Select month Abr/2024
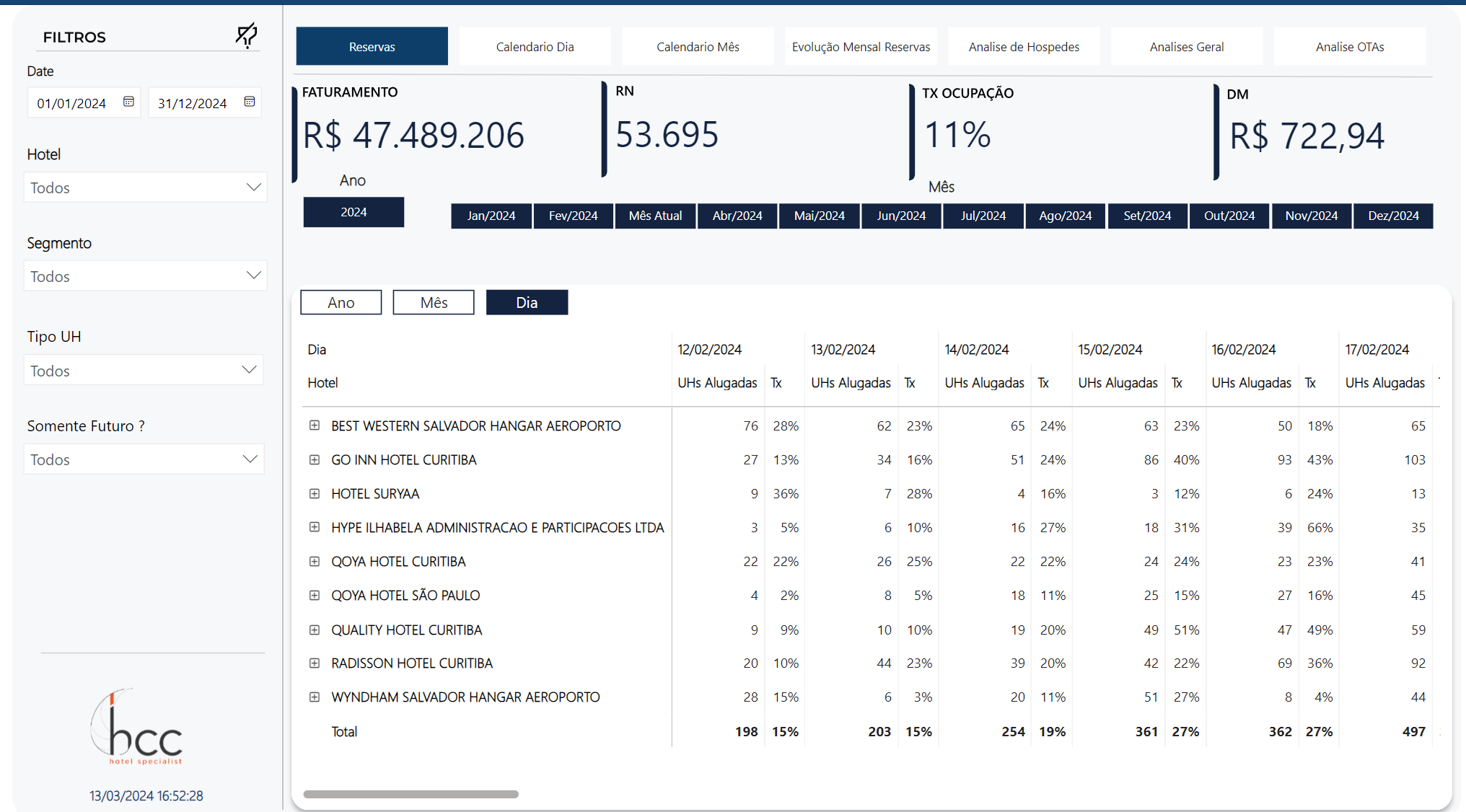The height and width of the screenshot is (812, 1466). tap(737, 216)
